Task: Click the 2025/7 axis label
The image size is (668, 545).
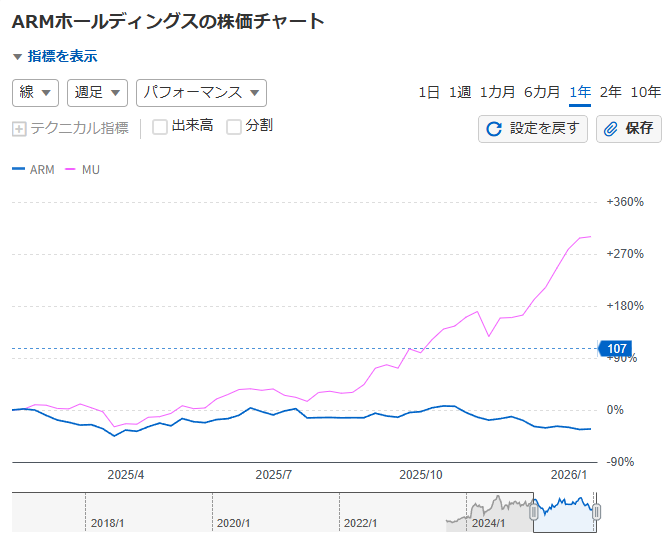Action: tap(274, 475)
